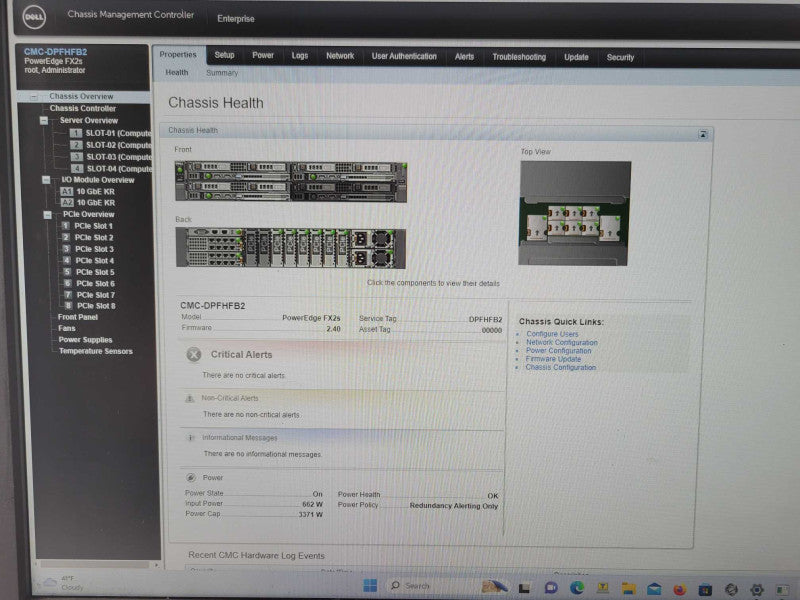Click the A1 I/O module icon

66,191
